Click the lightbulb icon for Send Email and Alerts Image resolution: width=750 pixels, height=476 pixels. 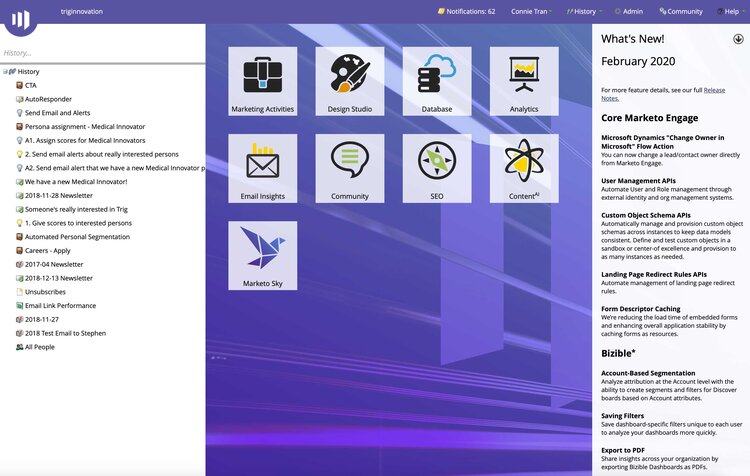click(20, 113)
